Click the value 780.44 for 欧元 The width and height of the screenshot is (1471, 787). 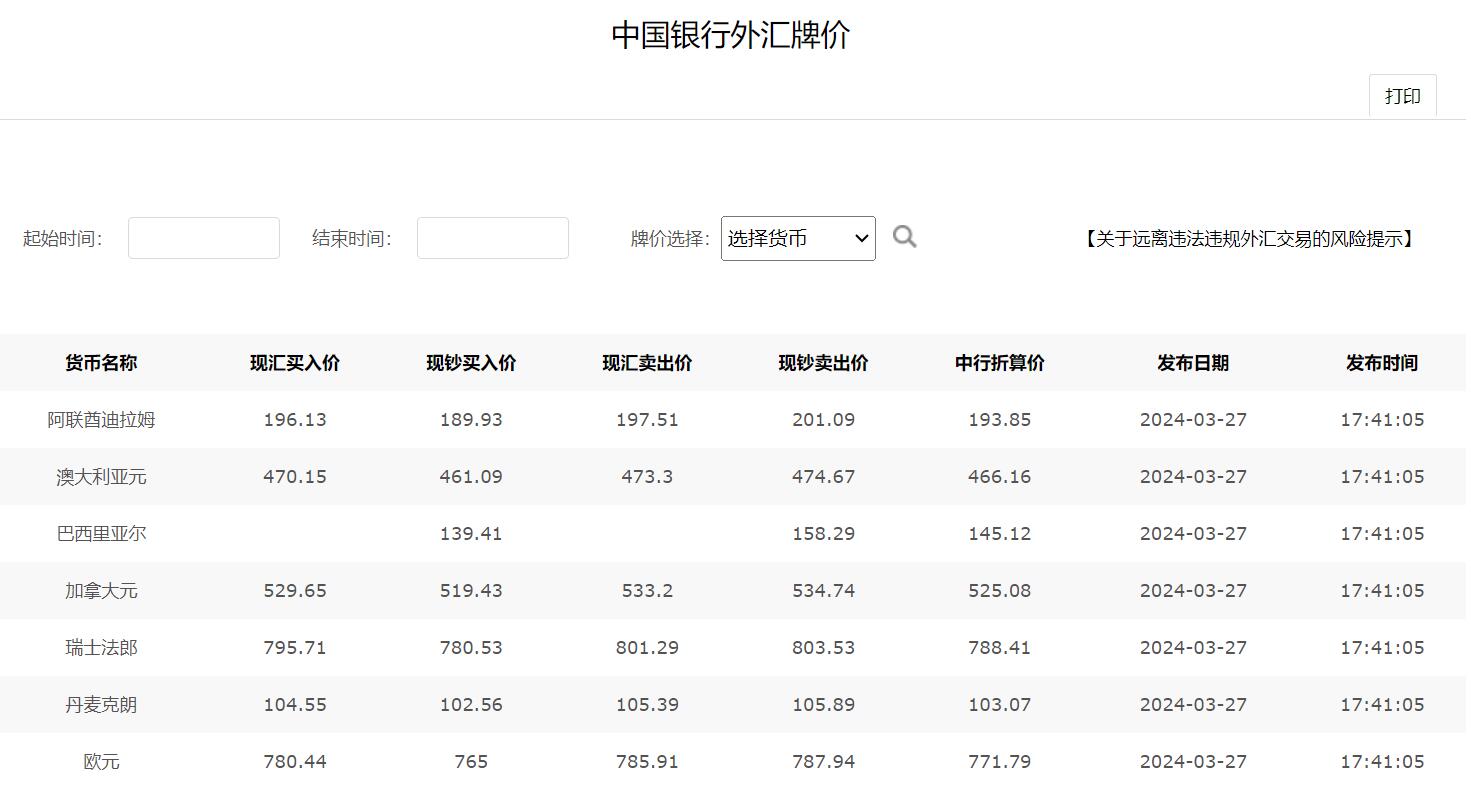point(295,762)
